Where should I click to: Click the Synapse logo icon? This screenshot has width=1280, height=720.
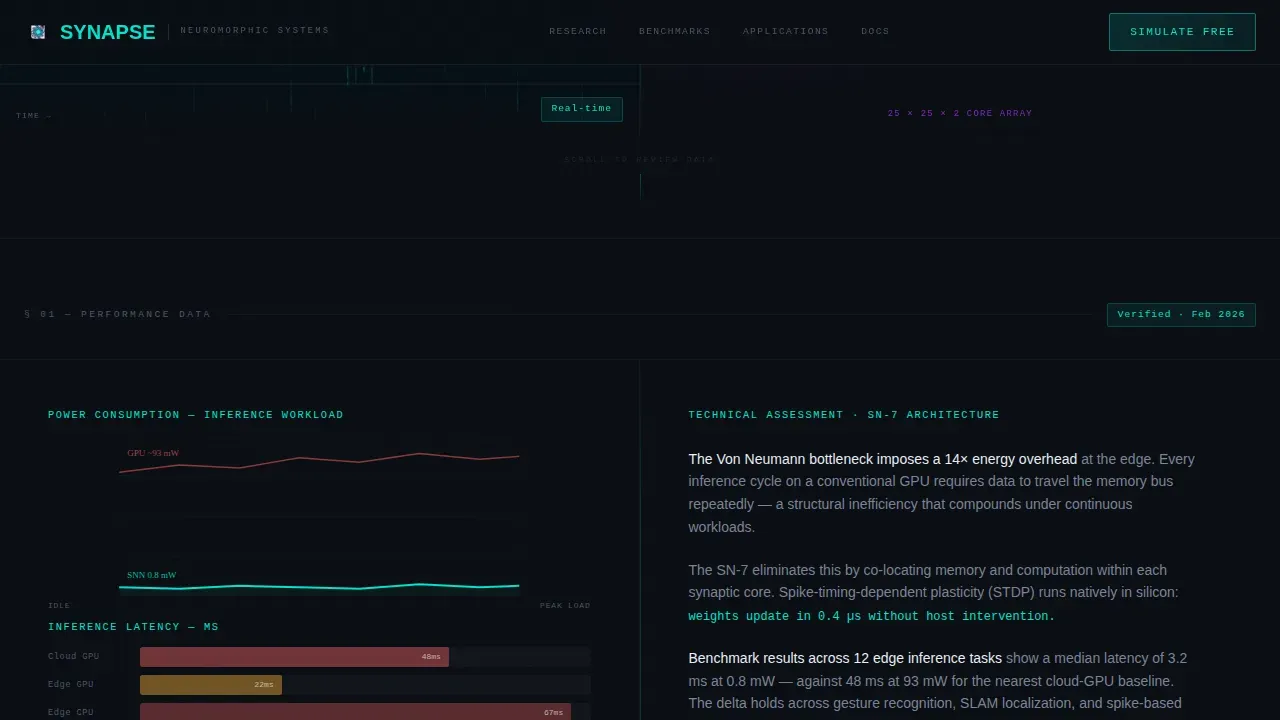(38, 32)
